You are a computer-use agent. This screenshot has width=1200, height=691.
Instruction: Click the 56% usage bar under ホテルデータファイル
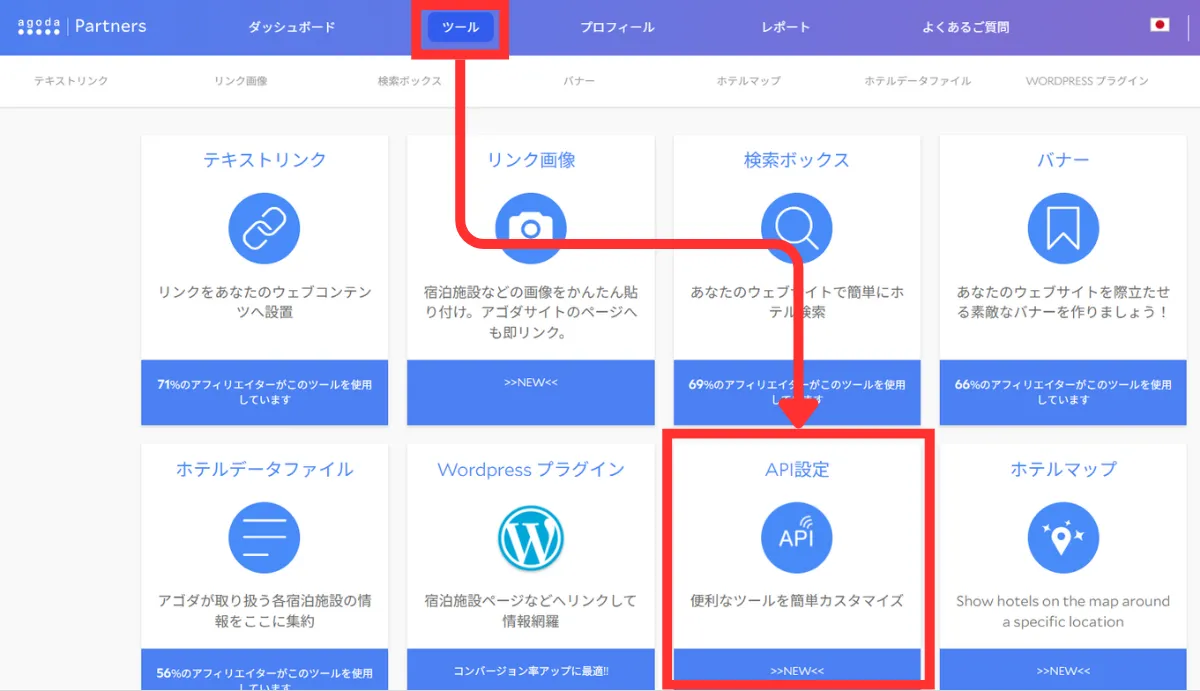point(264,669)
